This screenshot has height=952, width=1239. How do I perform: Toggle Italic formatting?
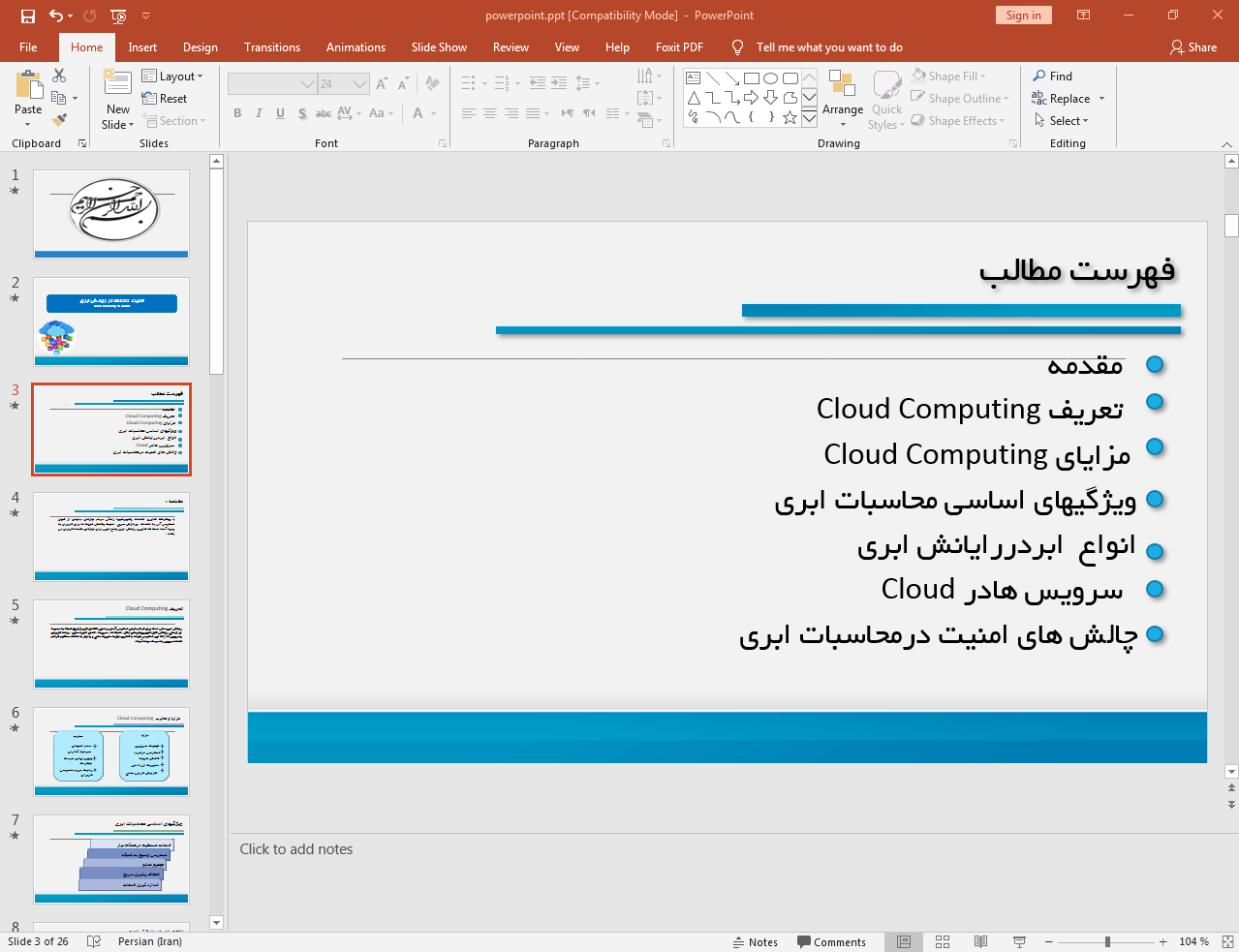coord(259,113)
